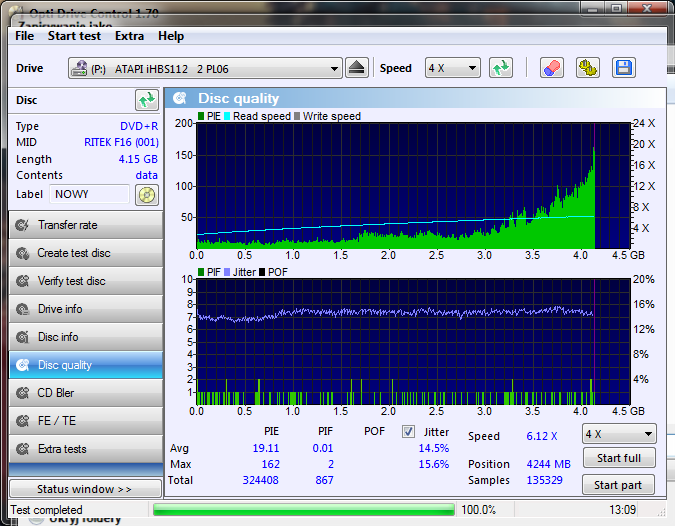This screenshot has width=675, height=526.
Task: Click the Speed value 6.12 X
Action: click(542, 436)
